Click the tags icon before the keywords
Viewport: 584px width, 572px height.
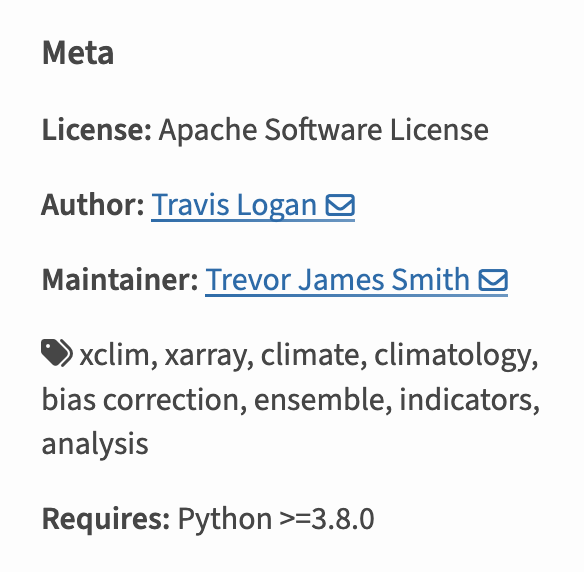coord(57,353)
